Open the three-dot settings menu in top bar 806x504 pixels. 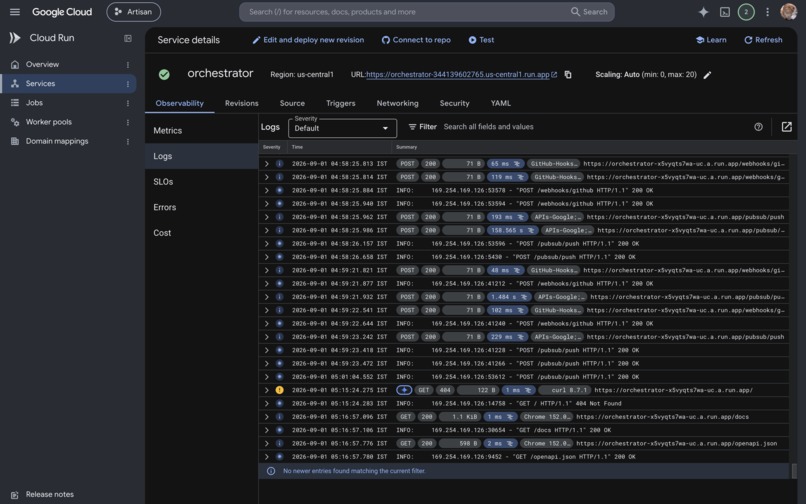coord(767,12)
